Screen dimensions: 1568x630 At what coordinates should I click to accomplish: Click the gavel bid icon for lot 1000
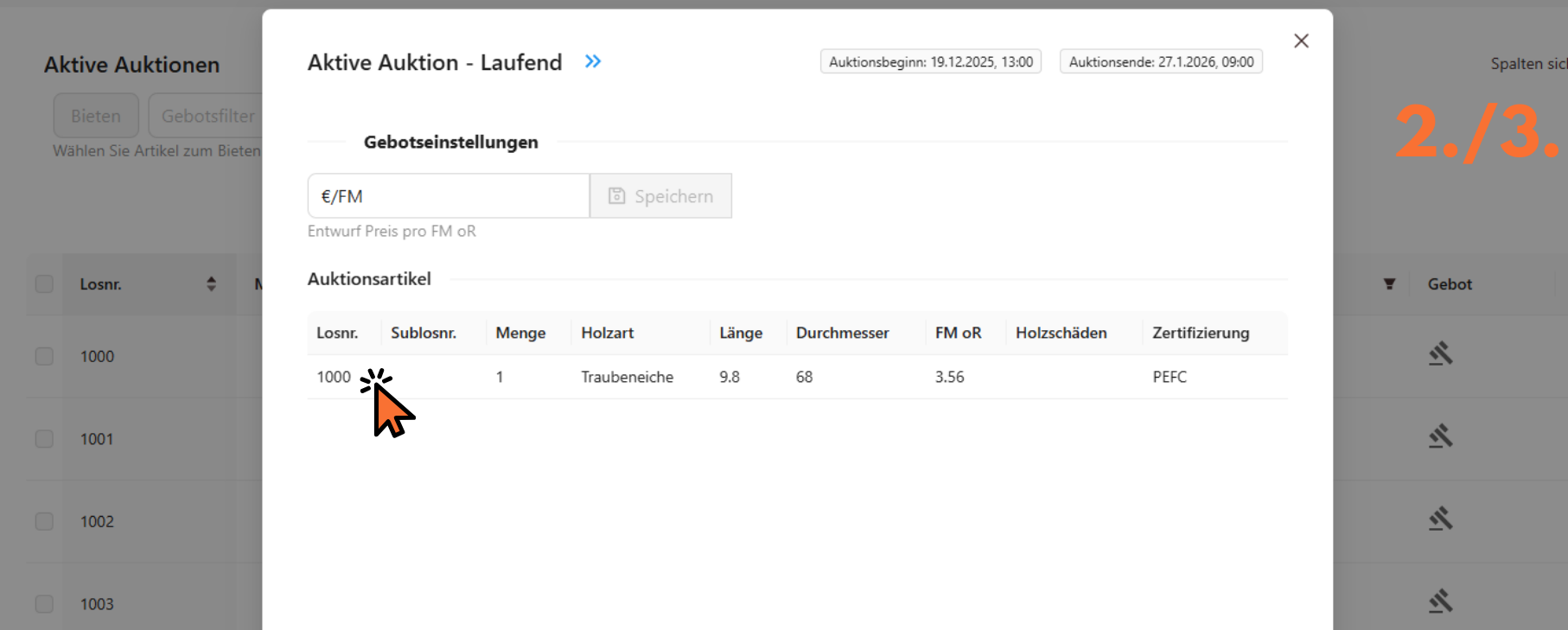pyautogui.click(x=1440, y=353)
